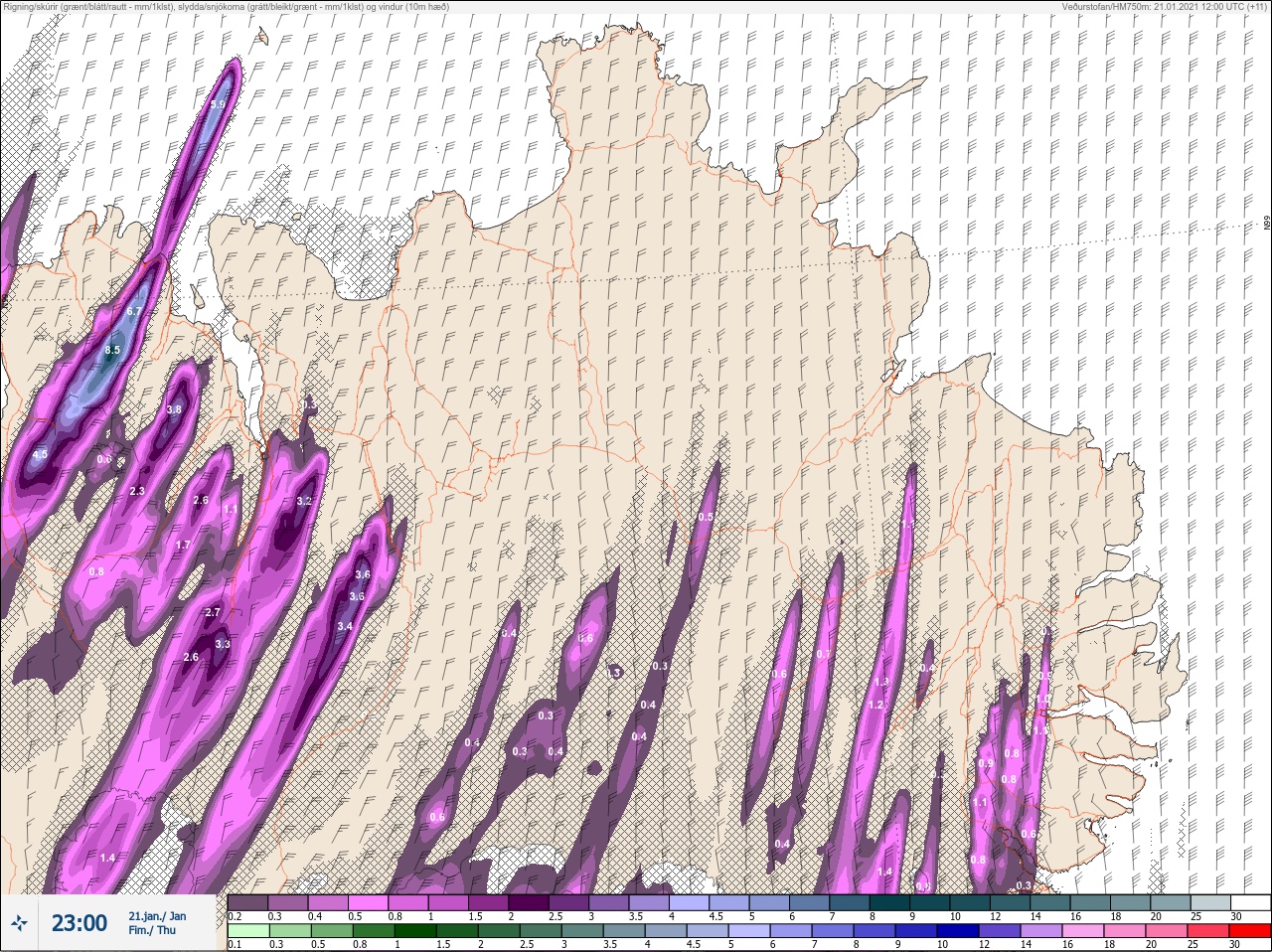This screenshot has width=1272, height=952.
Task: Select the 23:00 forecast time display
Action: 79,923
